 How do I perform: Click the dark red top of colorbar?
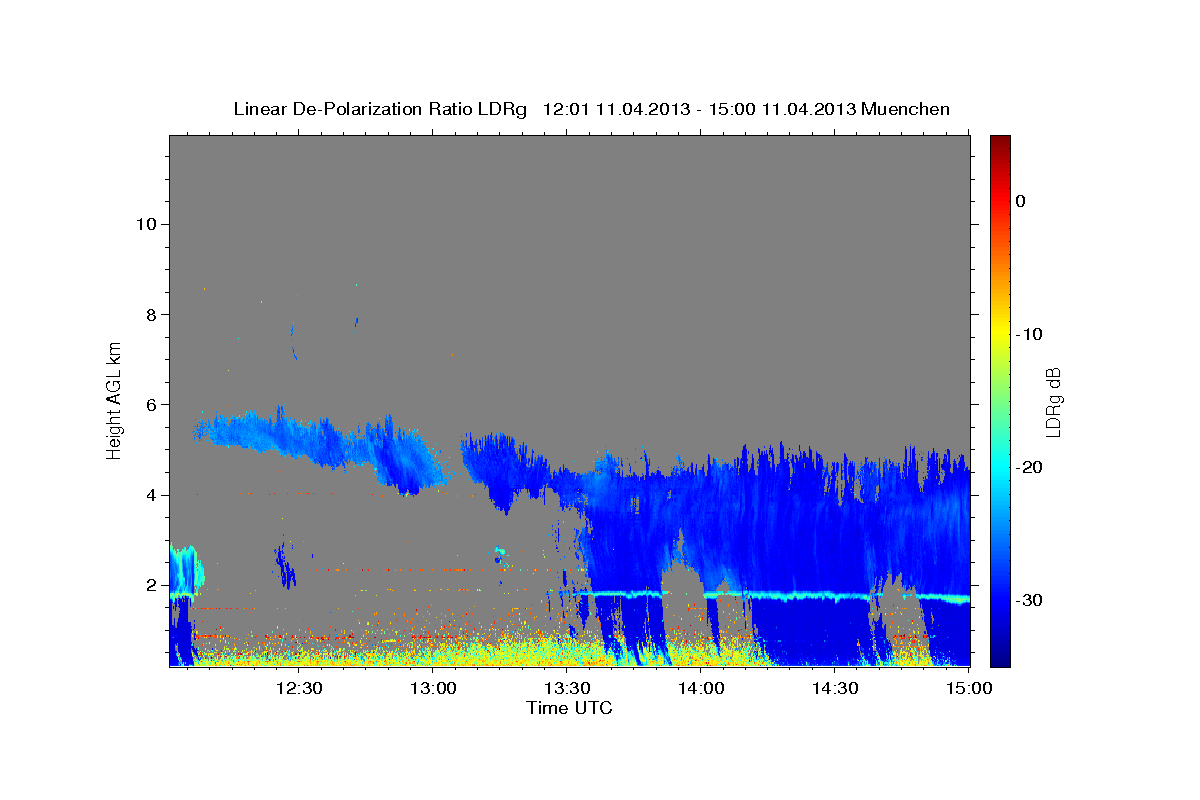tap(1000, 145)
